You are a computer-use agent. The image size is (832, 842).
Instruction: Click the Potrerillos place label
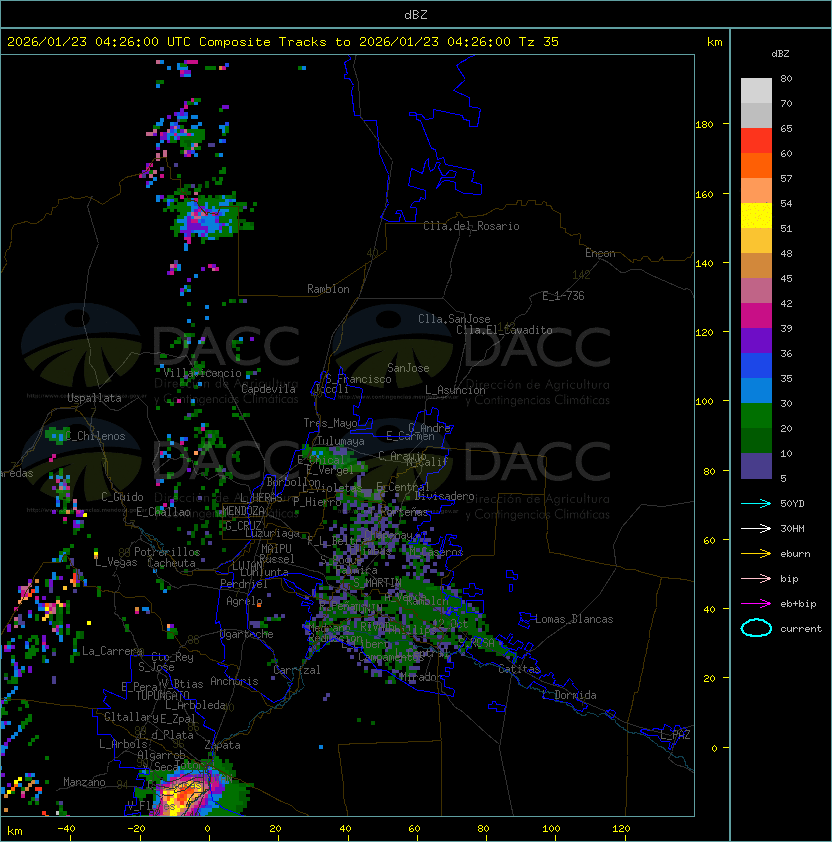[167, 552]
